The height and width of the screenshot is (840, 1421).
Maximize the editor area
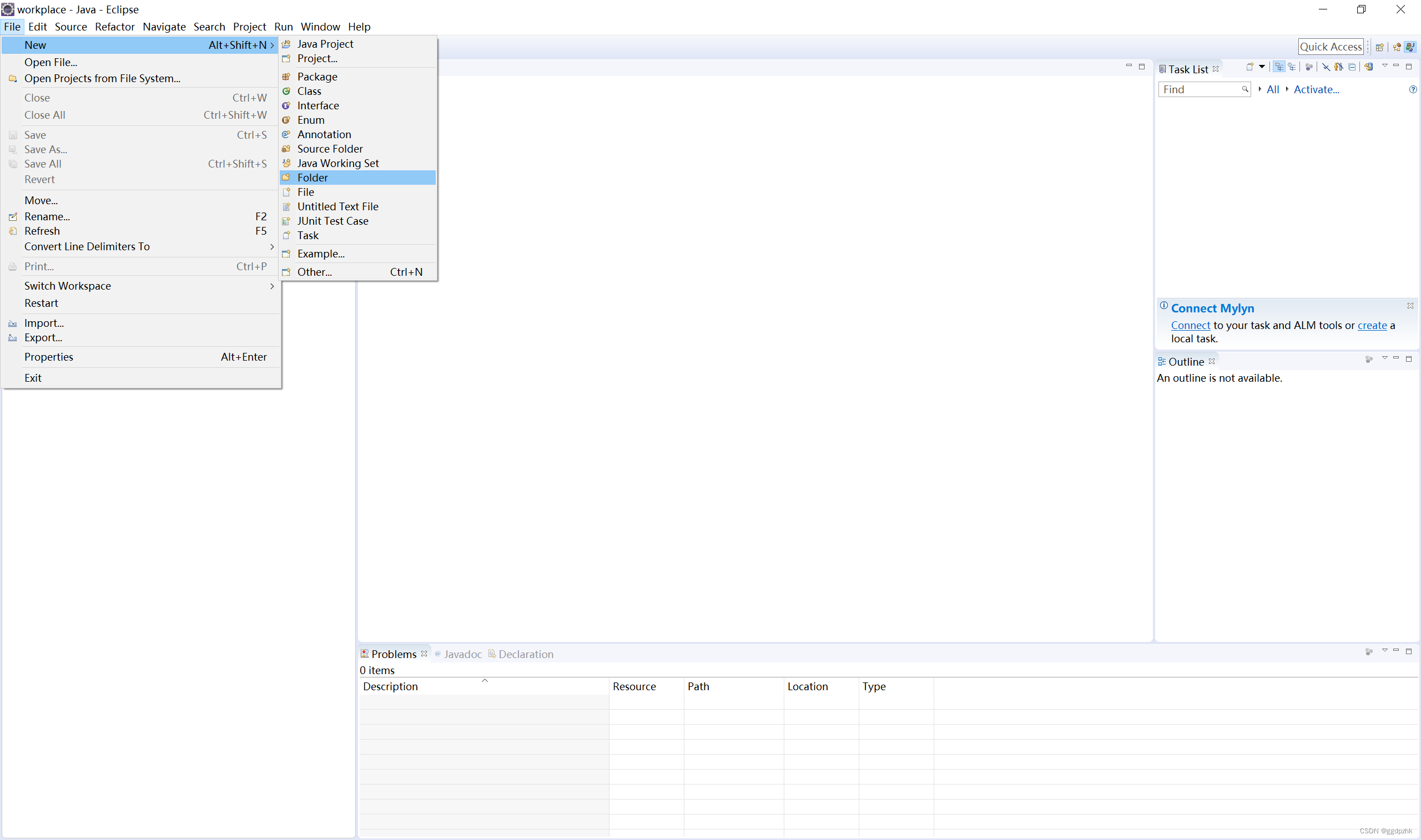click(1142, 66)
